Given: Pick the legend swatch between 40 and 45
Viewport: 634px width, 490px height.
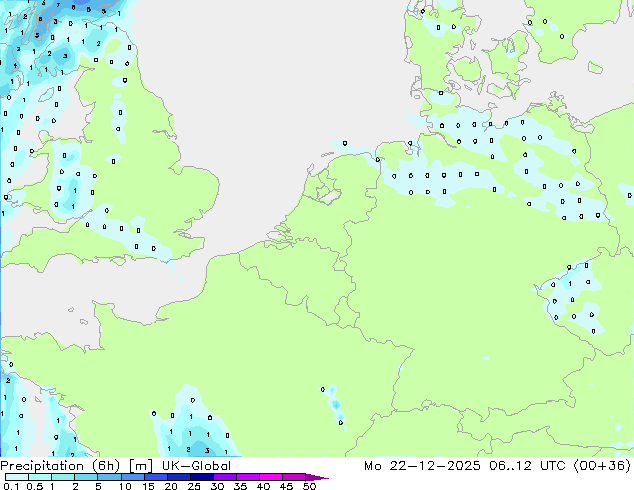Looking at the screenshot, I should (x=271, y=477).
